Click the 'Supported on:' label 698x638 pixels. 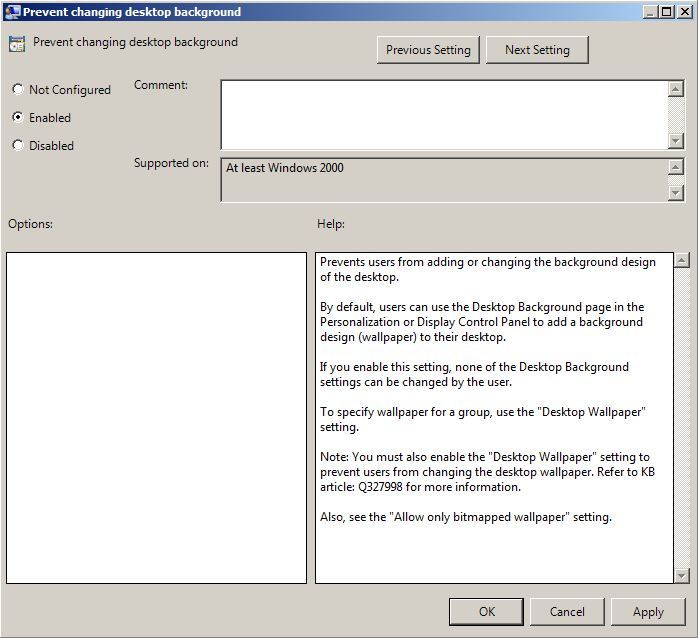click(x=171, y=163)
